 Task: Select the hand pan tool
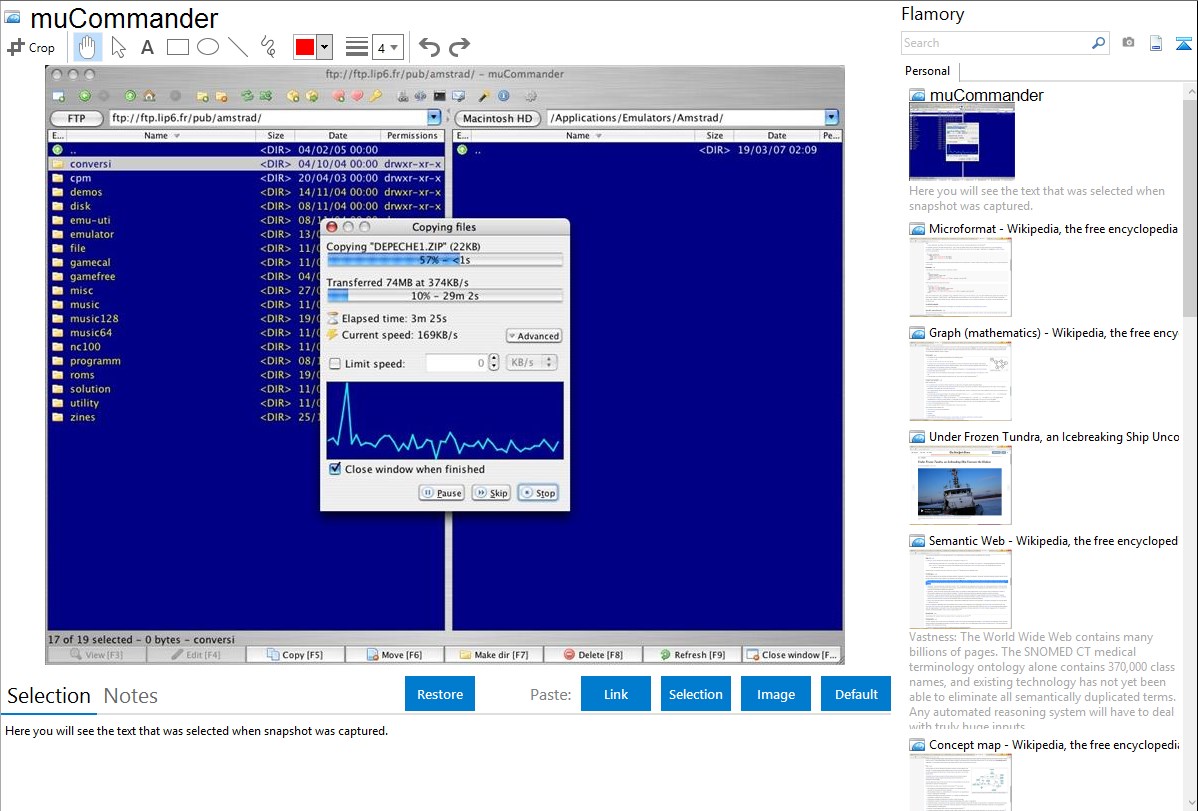pyautogui.click(x=87, y=47)
